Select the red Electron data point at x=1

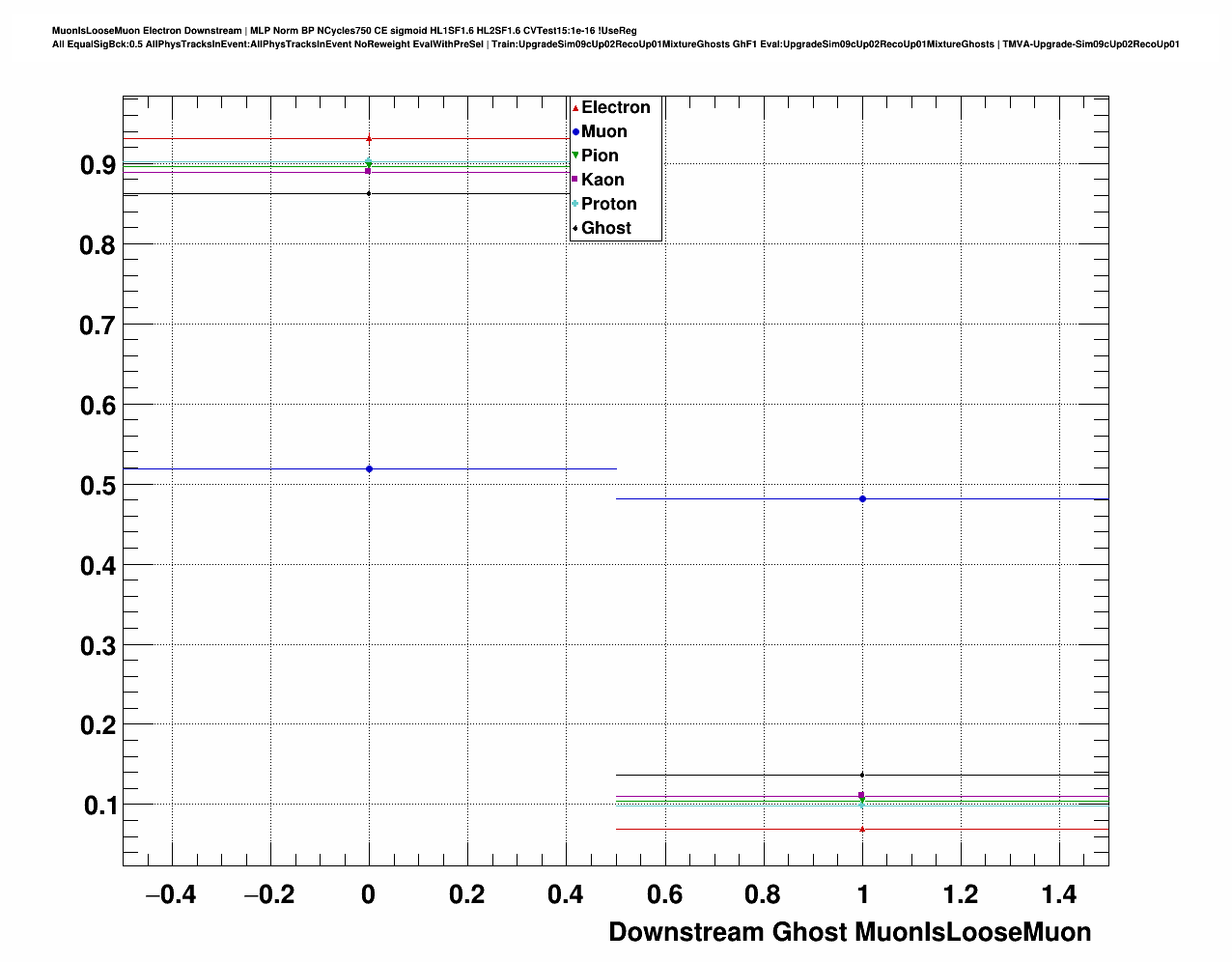(862, 829)
